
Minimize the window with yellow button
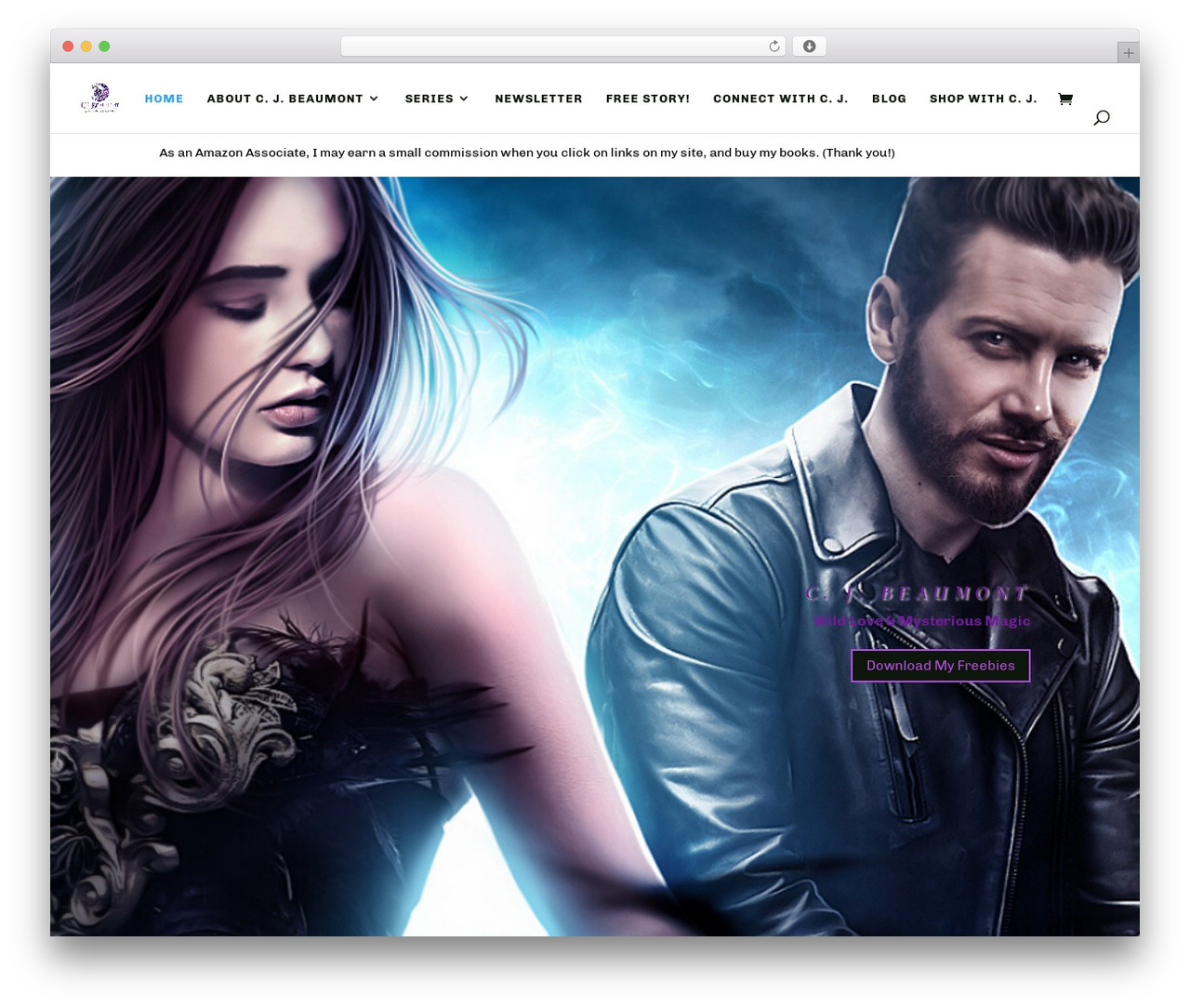(x=86, y=46)
